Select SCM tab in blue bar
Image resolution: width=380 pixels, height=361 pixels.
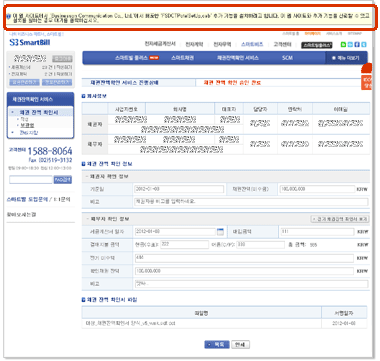(x=287, y=58)
